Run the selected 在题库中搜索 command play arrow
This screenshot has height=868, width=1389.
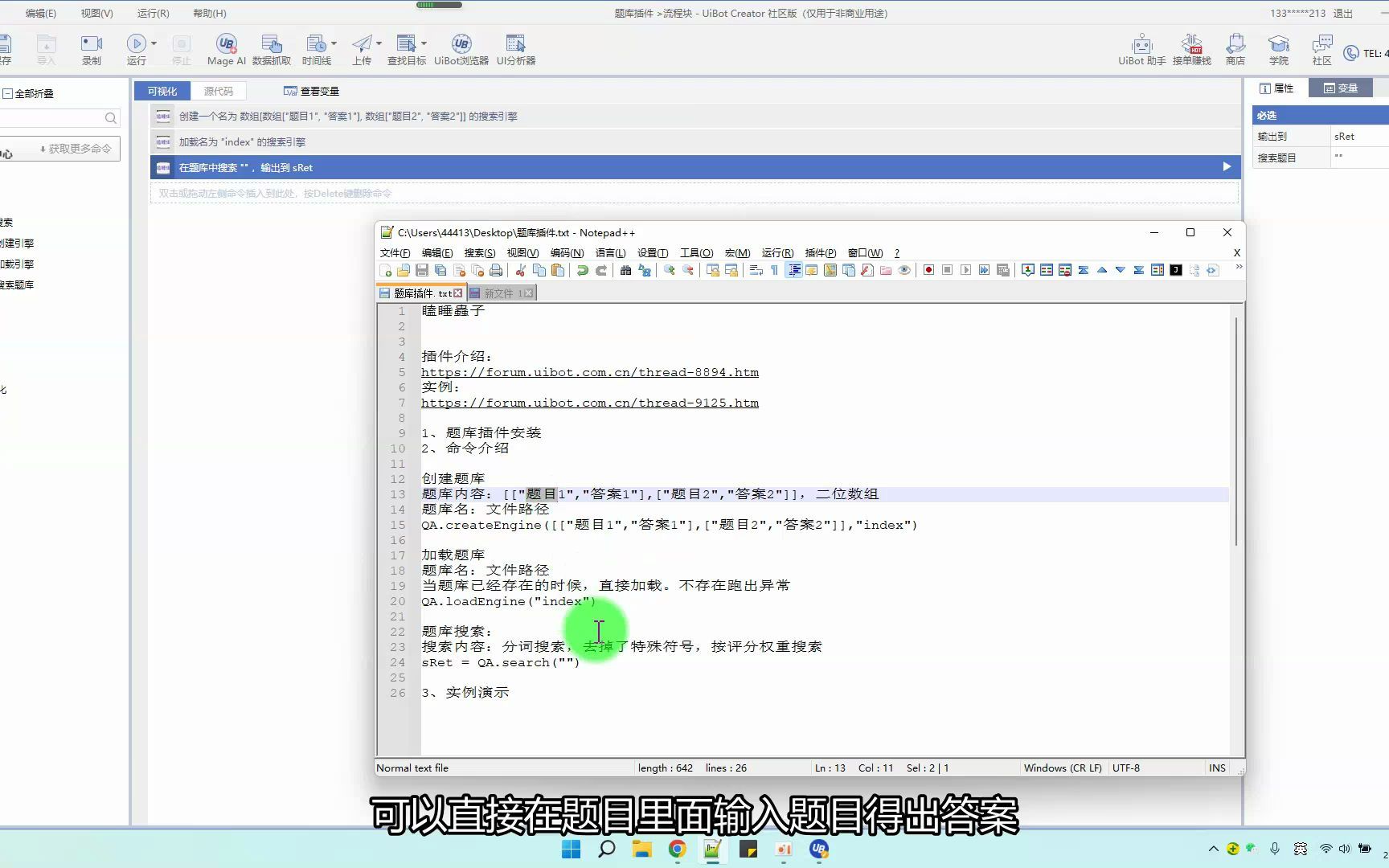(1227, 166)
